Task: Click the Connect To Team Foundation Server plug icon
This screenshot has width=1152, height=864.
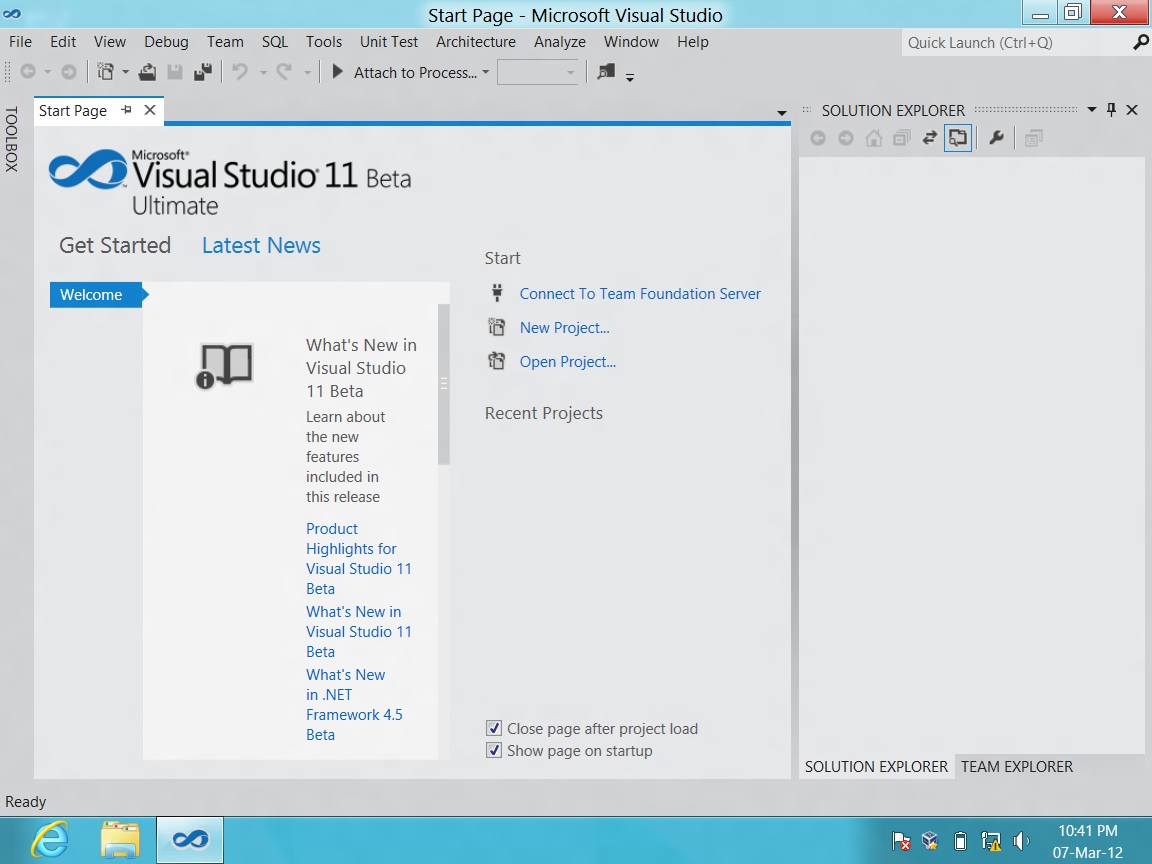Action: pos(497,293)
